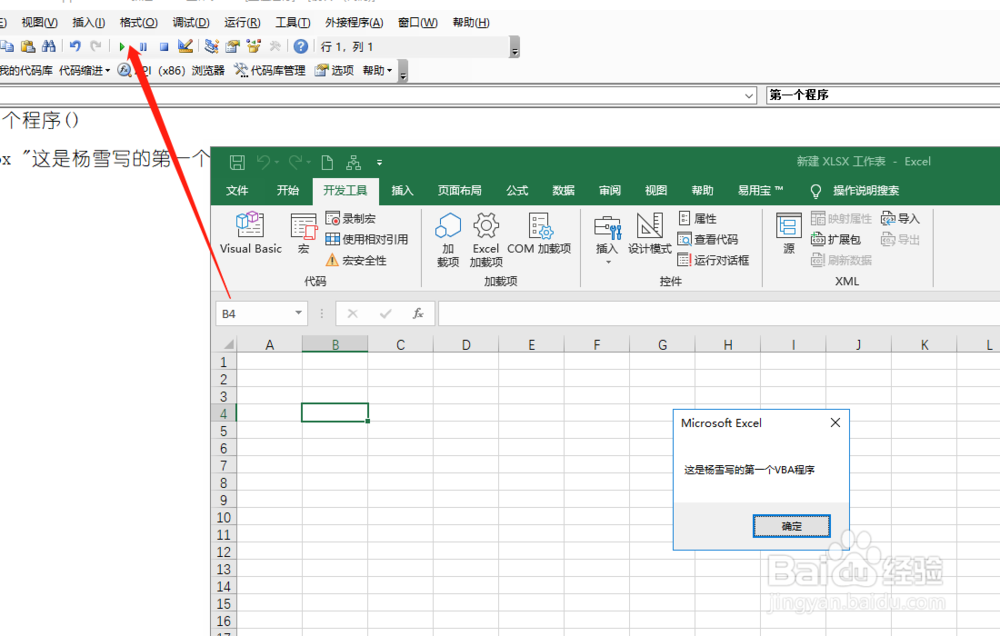1000x636 pixels.
Task: Open the 运行(R) menu
Action: click(x=242, y=22)
